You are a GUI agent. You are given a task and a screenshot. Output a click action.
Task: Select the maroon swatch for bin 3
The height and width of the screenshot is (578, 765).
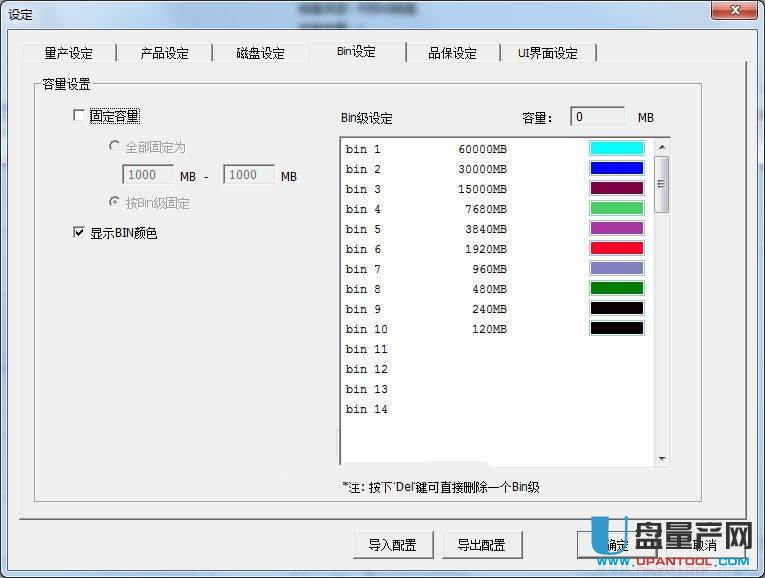tap(616, 188)
